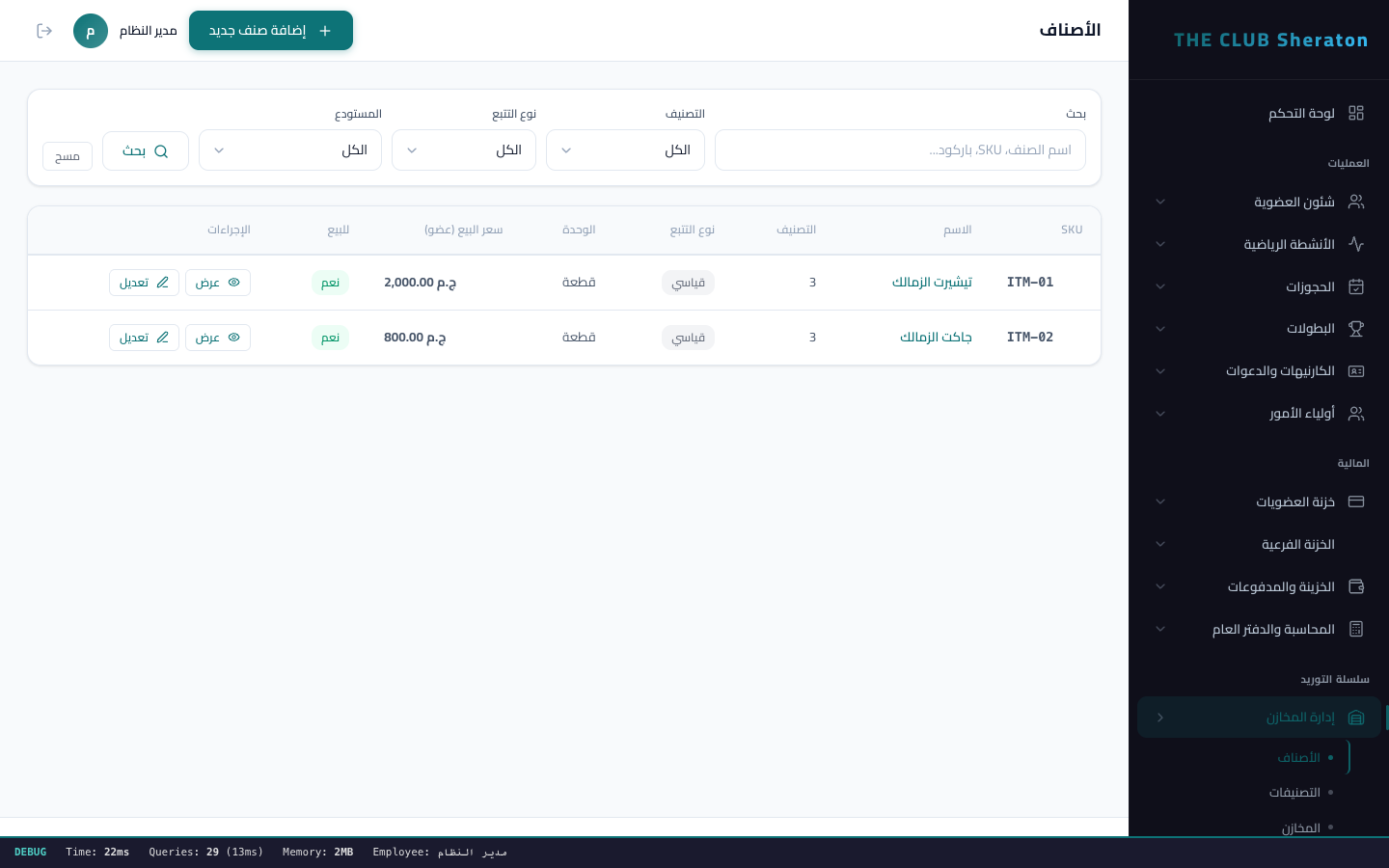Viewport: 1389px width, 868px height.
Task: Click the سعر البيع (عضو) column header
Action: click(463, 230)
